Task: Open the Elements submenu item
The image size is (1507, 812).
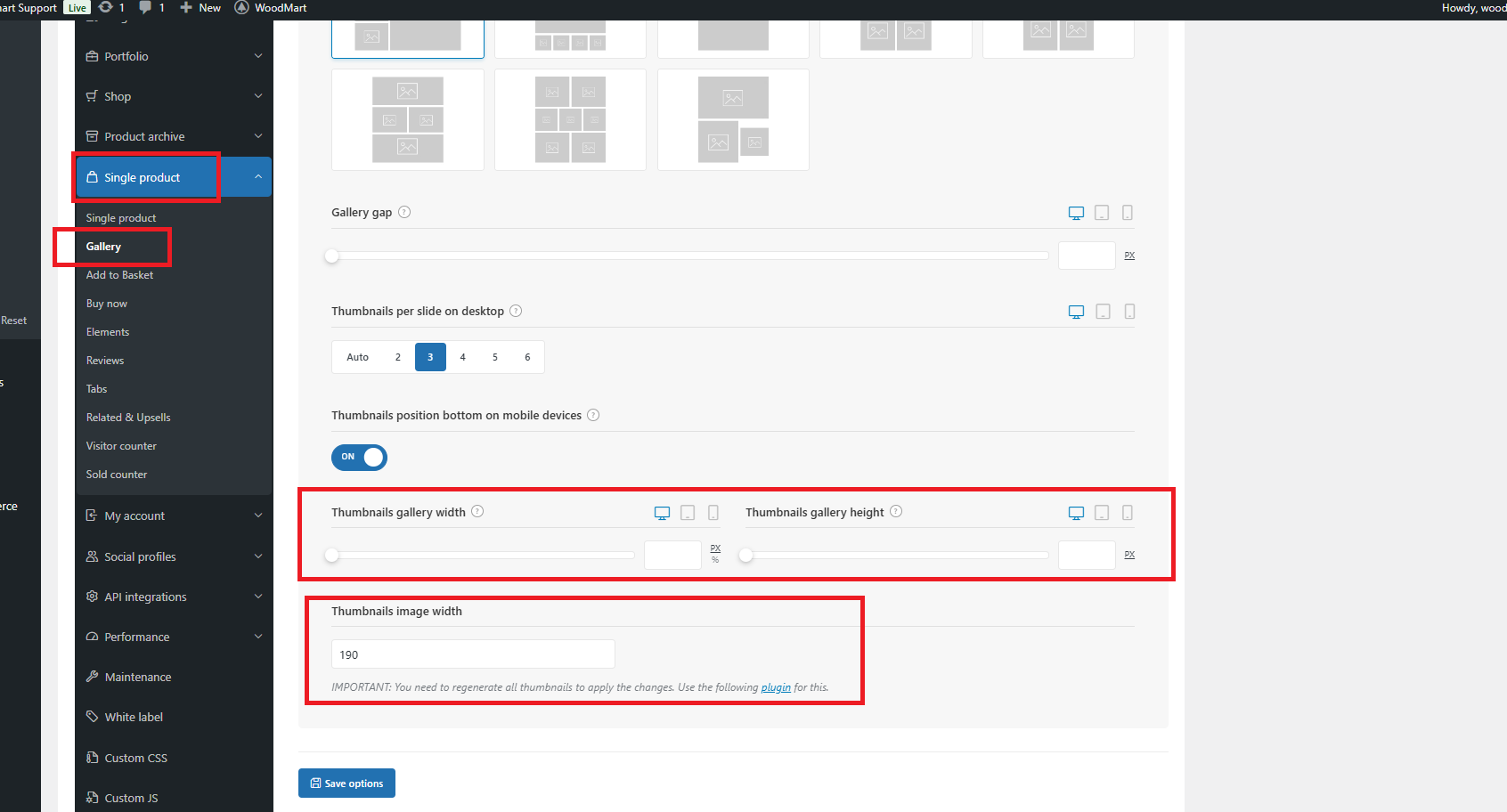Action: click(108, 332)
